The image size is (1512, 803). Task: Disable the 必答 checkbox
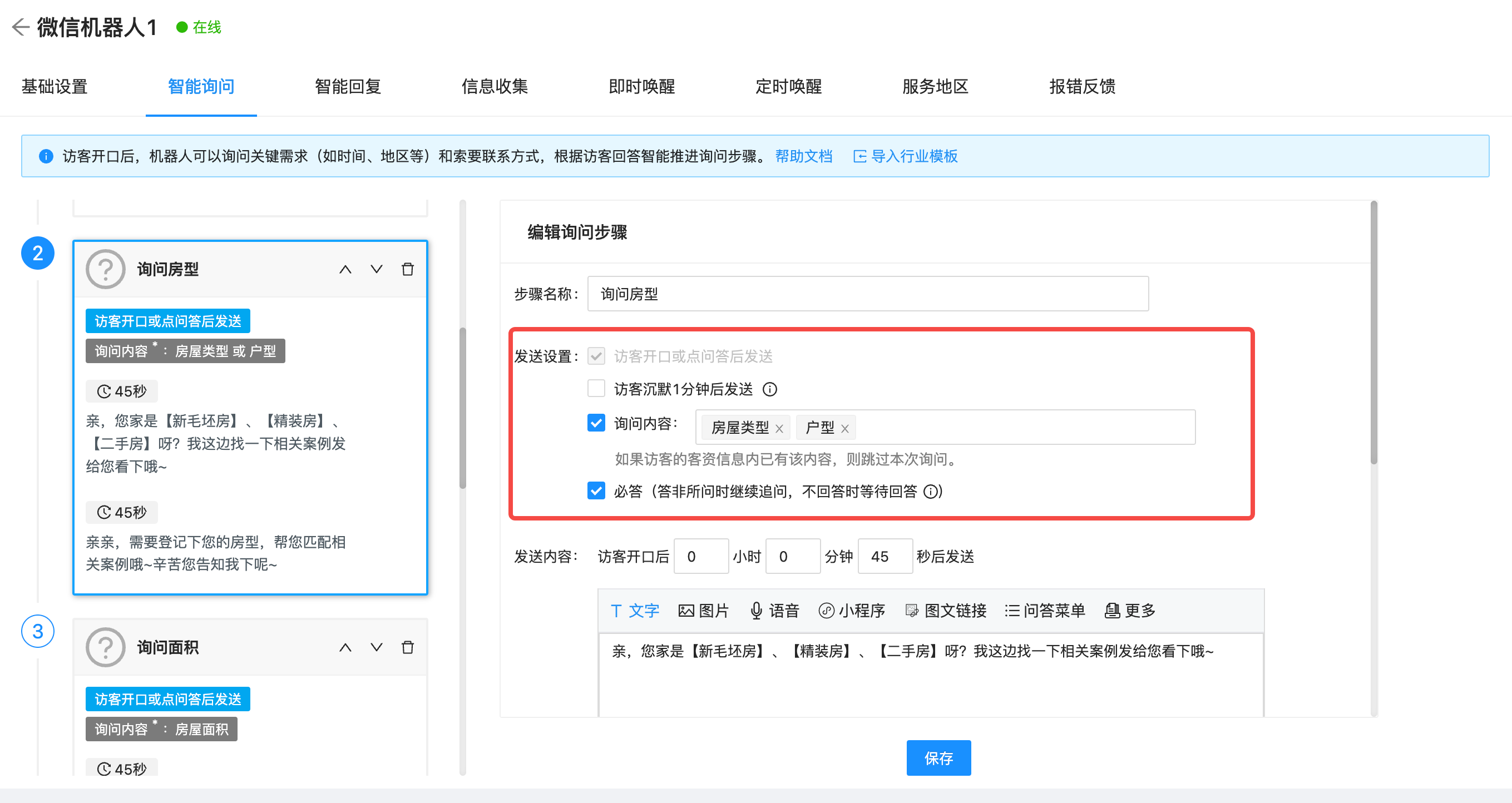click(x=596, y=492)
